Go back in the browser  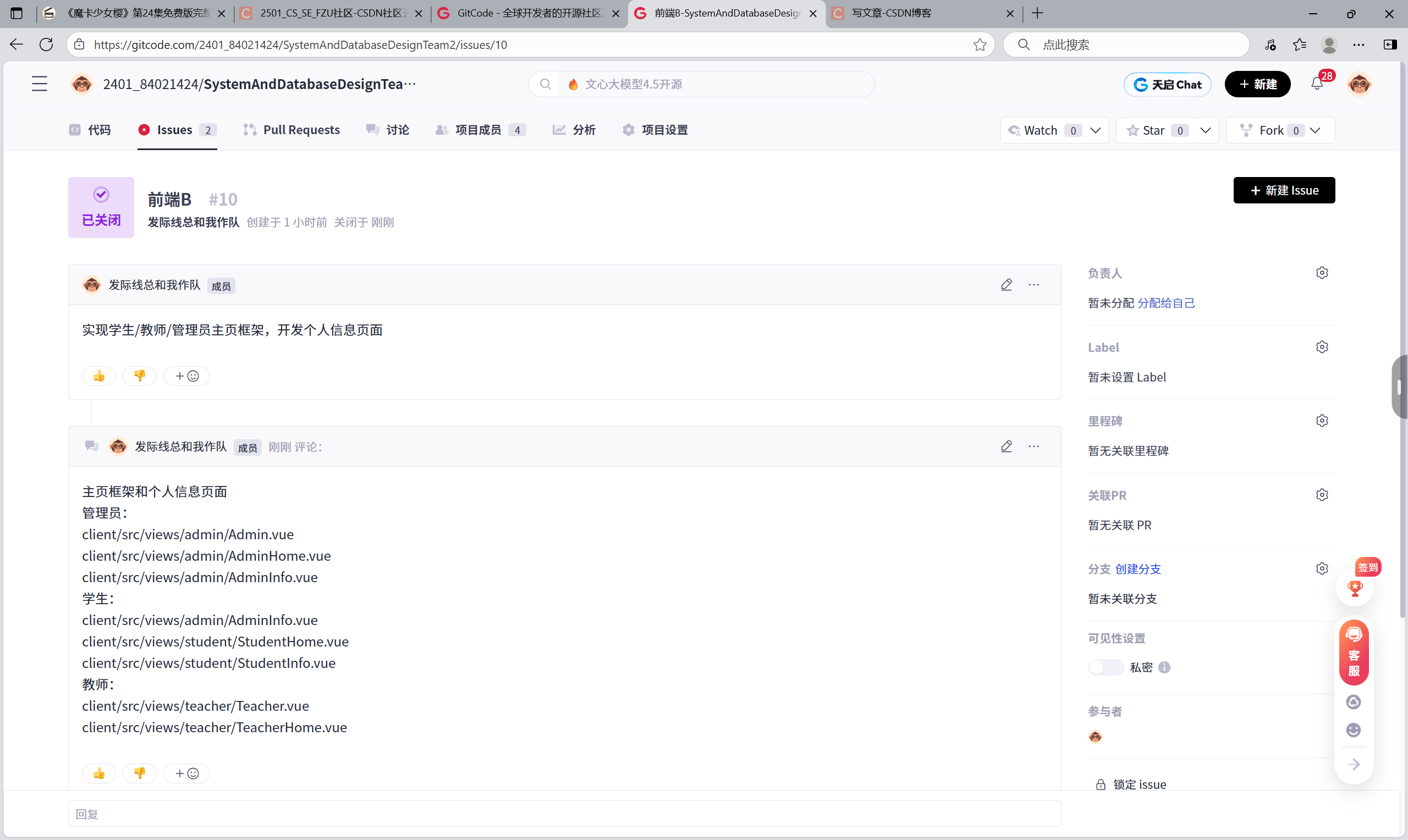click(x=16, y=45)
